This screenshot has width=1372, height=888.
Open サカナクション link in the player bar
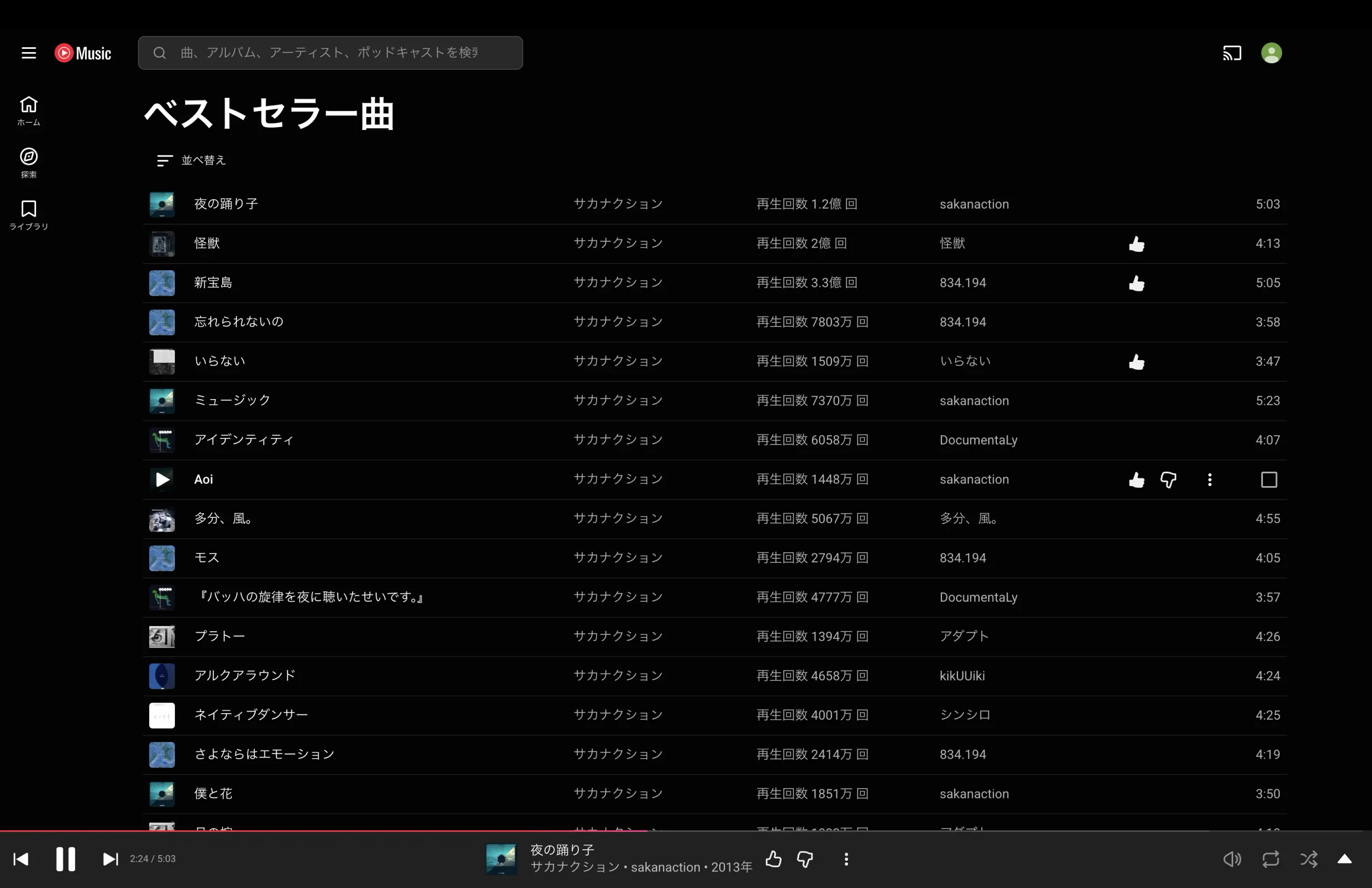coord(575,867)
